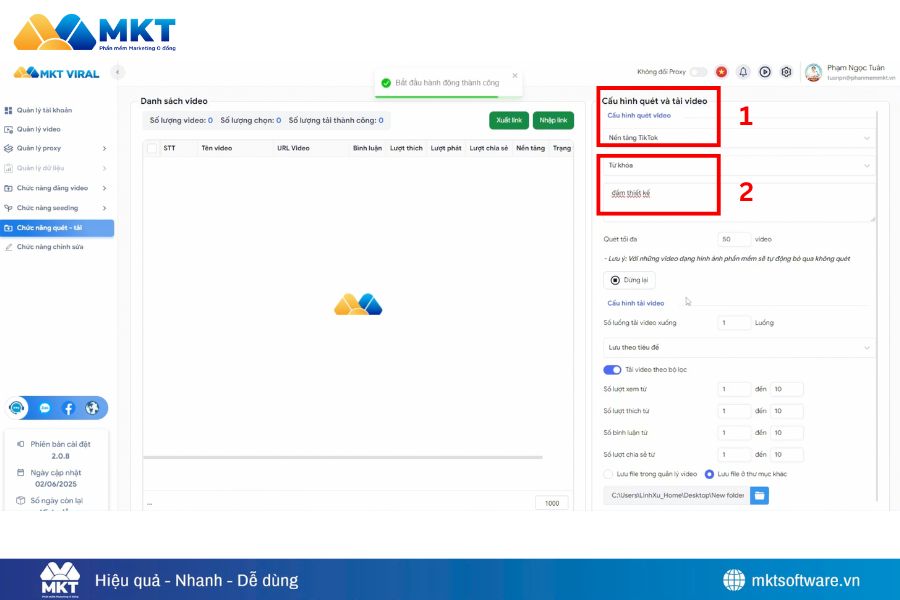Click the Vietnam flag language icon

tap(721, 72)
